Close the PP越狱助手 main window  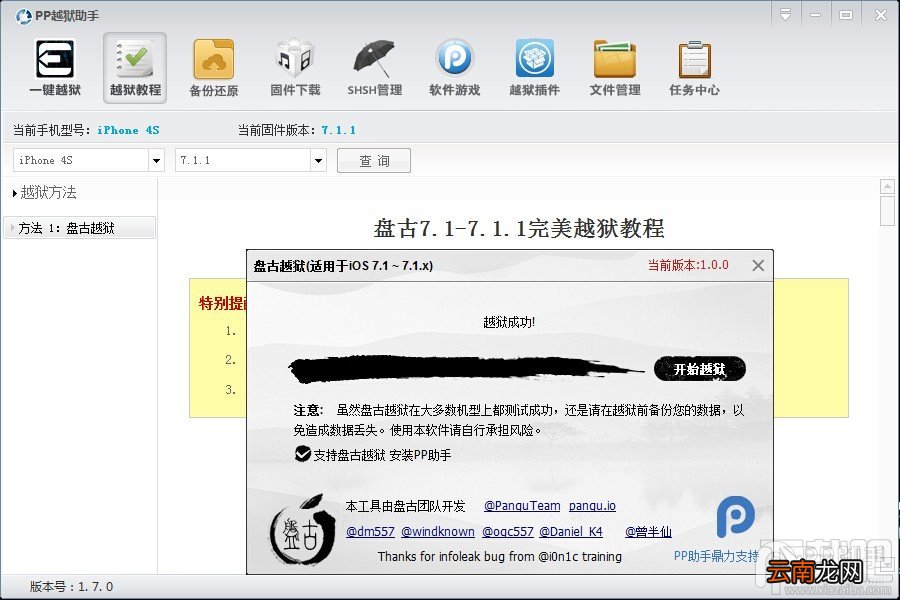click(x=880, y=15)
